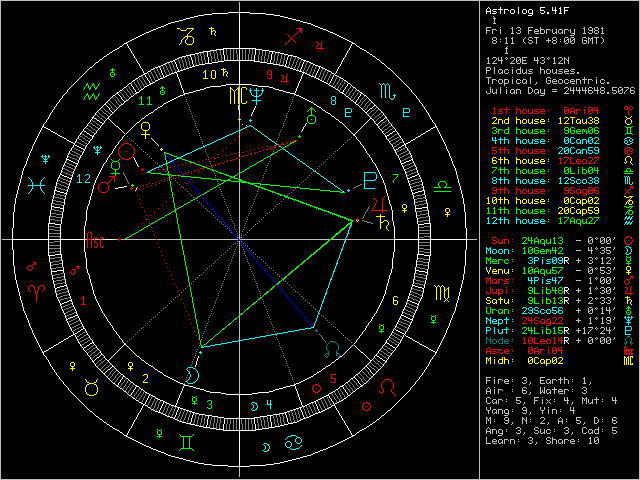This screenshot has width=640, height=480.
Task: Click the 'Sun: 24Aqu13' row
Action: (563, 241)
